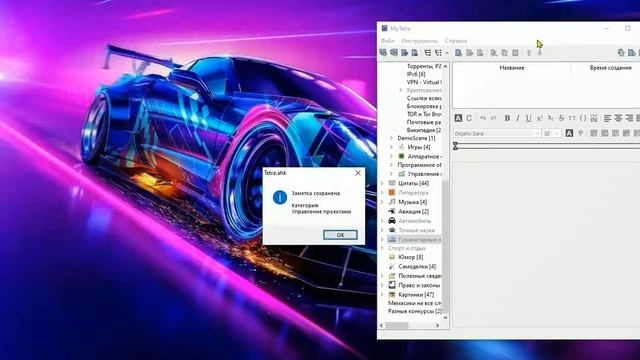This screenshot has height=360, width=640.
Task: Close the Tetra.ahk message dialog
Action: click(x=358, y=173)
